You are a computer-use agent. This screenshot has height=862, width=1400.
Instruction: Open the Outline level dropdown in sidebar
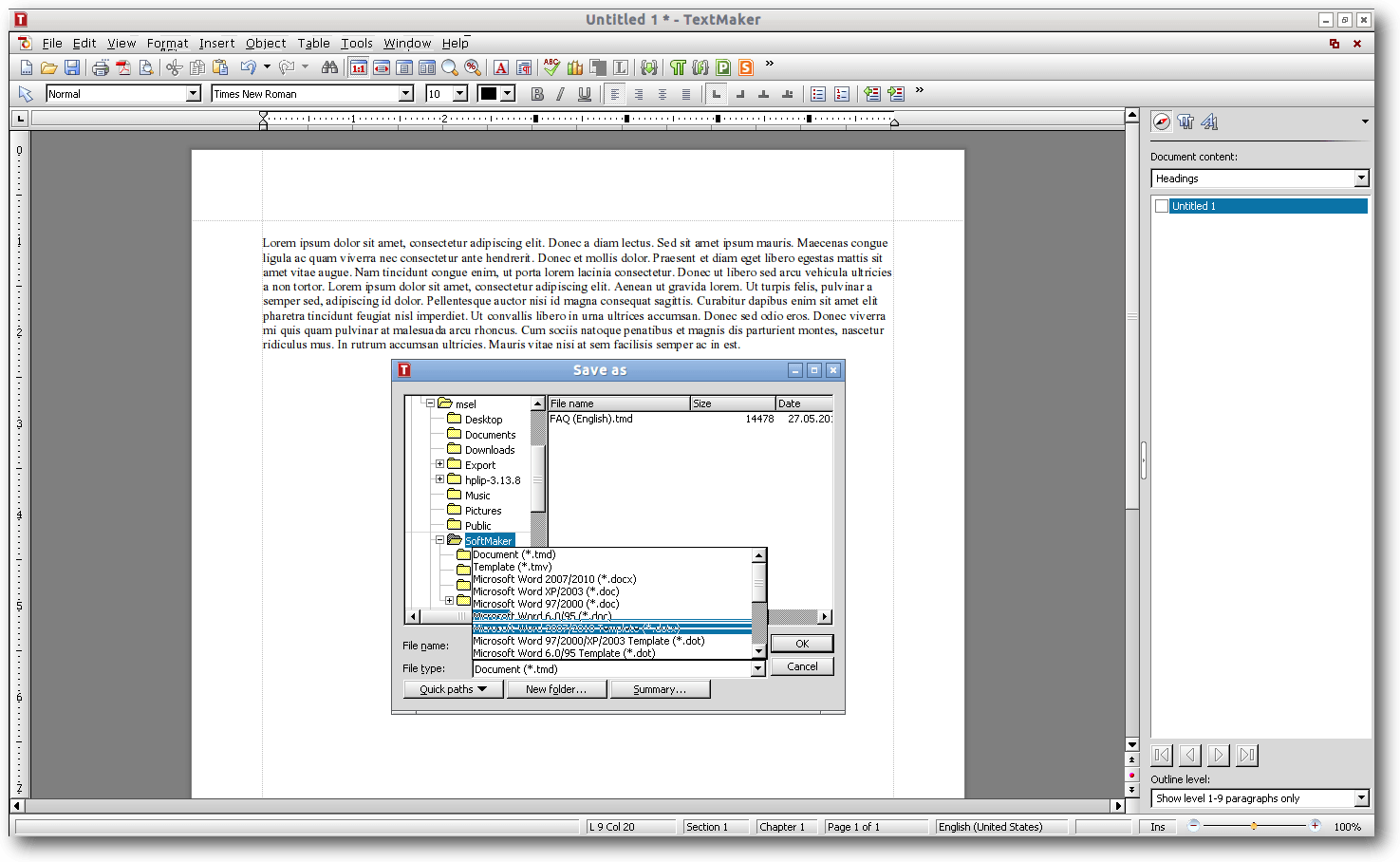[x=1361, y=798]
